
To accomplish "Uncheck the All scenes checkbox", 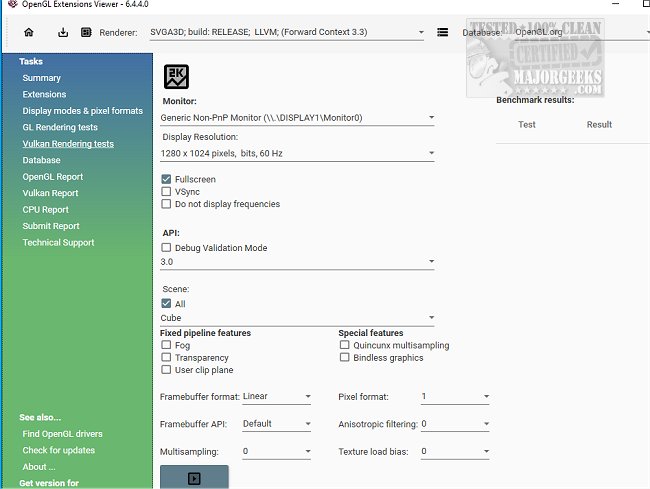I will [x=166, y=303].
